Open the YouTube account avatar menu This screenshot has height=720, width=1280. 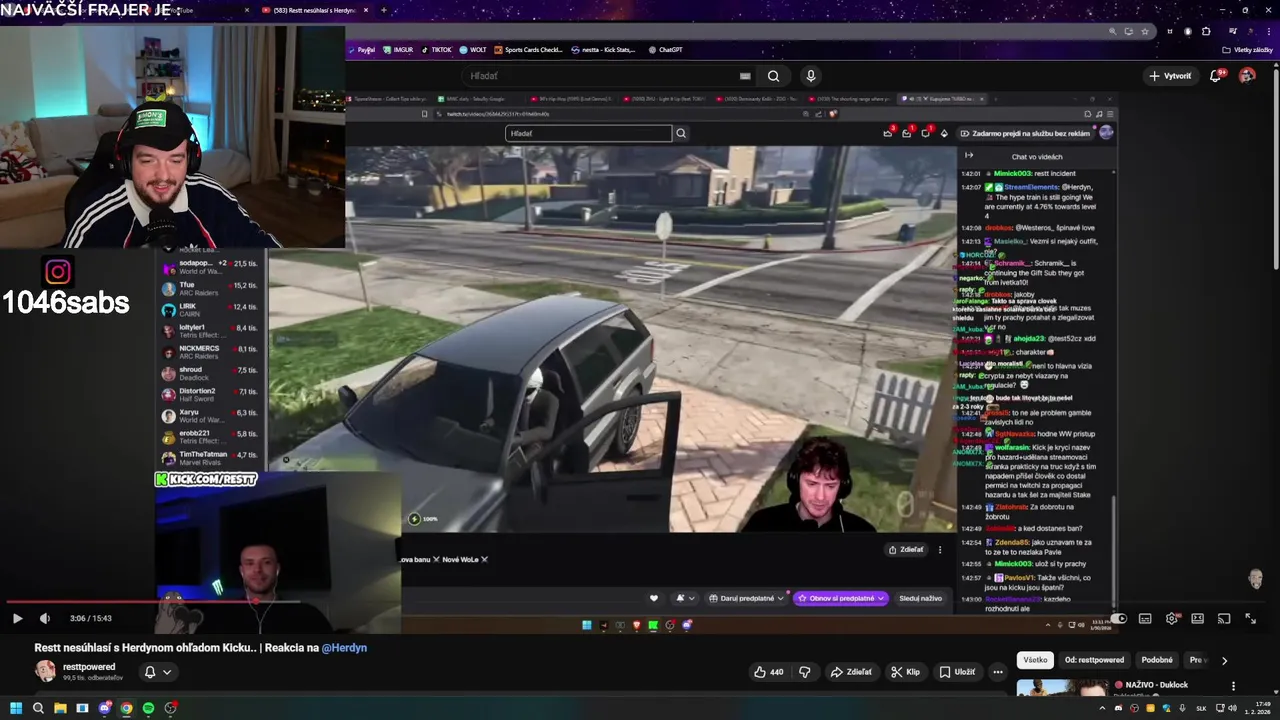coord(1247,76)
